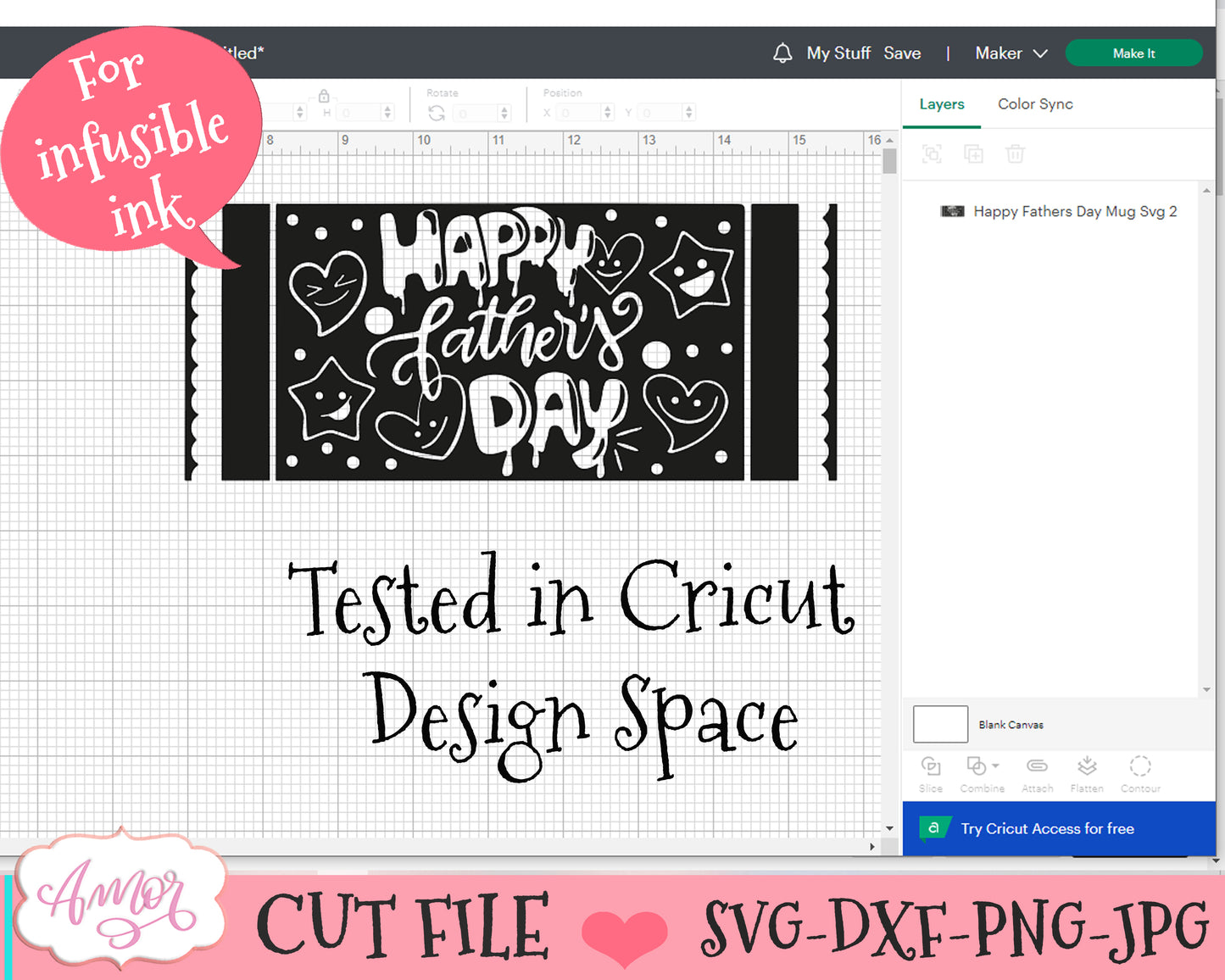Delete the selected layer
1225x980 pixels.
[x=1016, y=154]
